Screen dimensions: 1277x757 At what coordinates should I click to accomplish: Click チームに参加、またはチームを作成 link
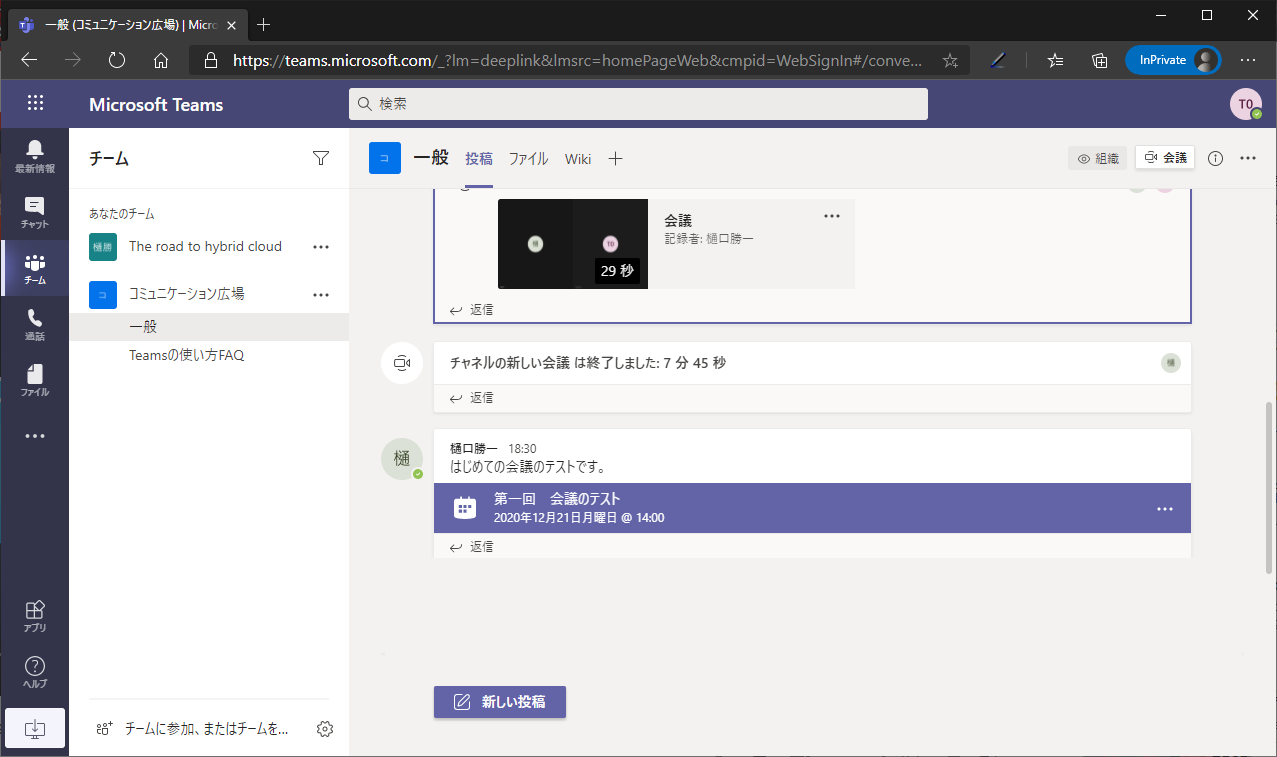(193, 729)
